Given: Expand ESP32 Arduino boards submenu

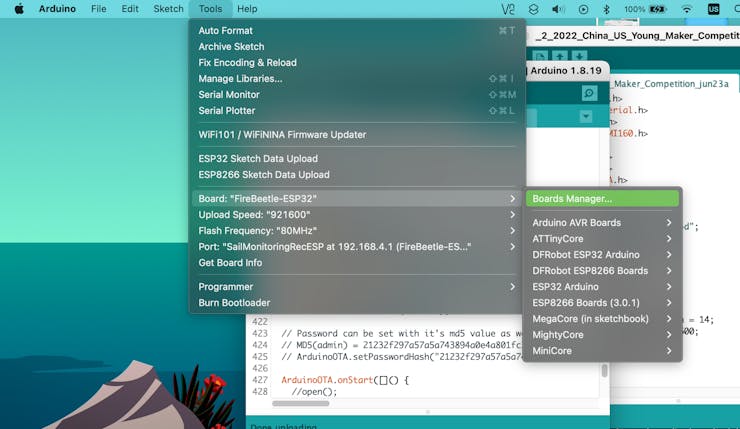Looking at the screenshot, I should coord(602,287).
